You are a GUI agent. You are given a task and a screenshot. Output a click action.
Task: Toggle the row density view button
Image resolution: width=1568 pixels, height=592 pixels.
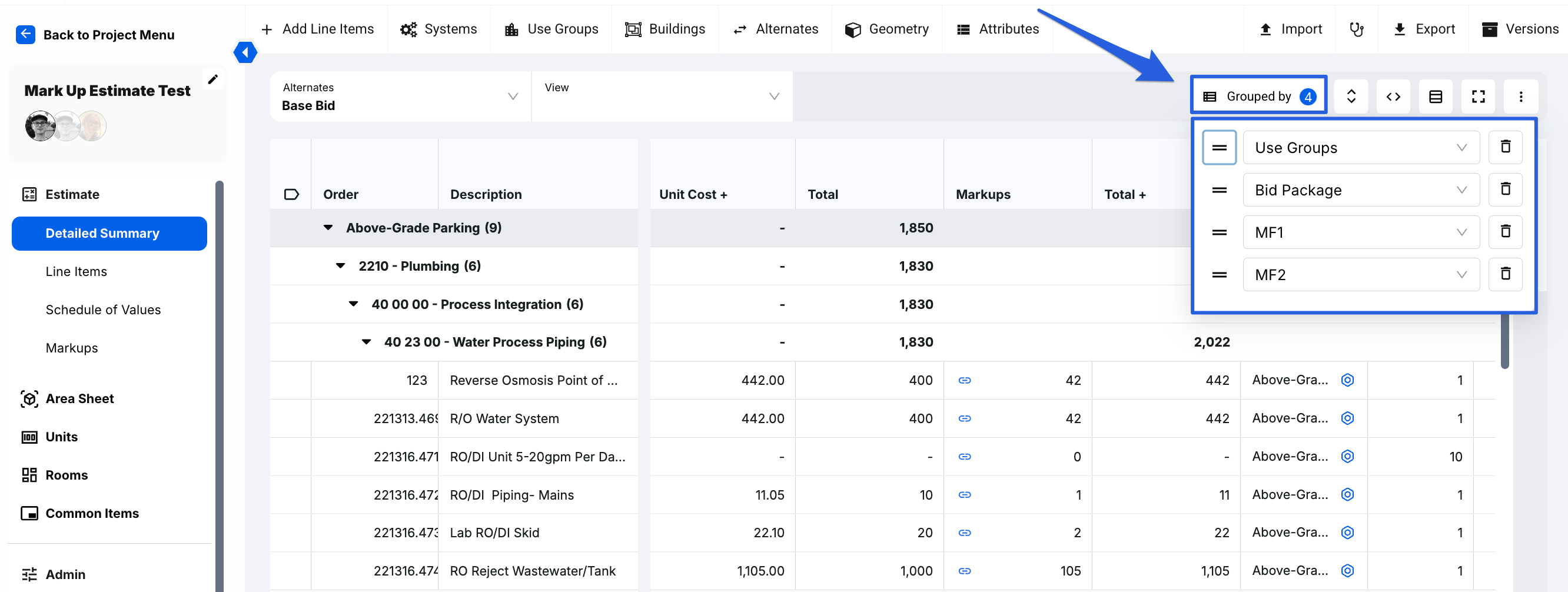1436,97
